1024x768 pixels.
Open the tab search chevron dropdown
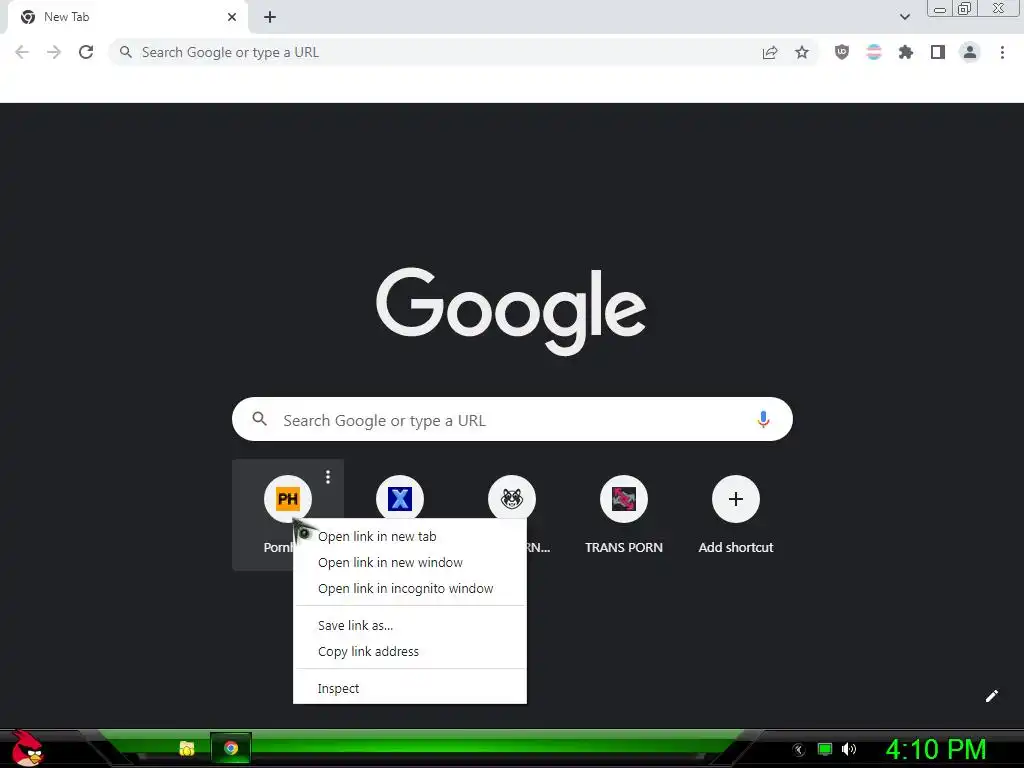904,17
